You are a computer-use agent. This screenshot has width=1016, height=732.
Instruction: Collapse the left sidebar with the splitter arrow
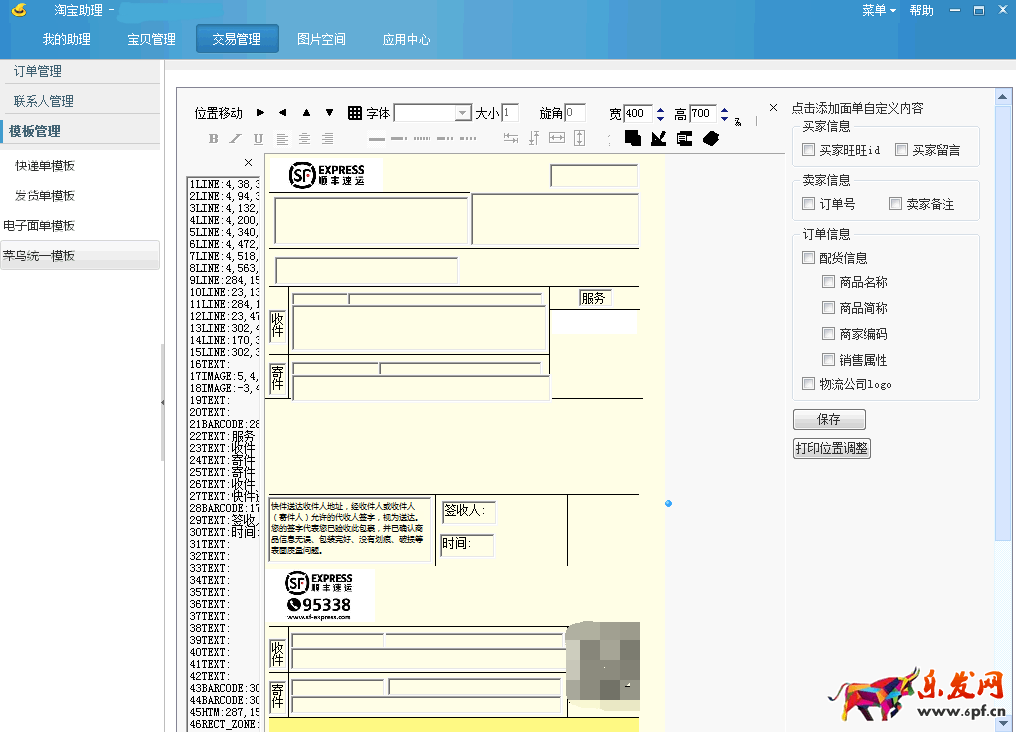162,401
